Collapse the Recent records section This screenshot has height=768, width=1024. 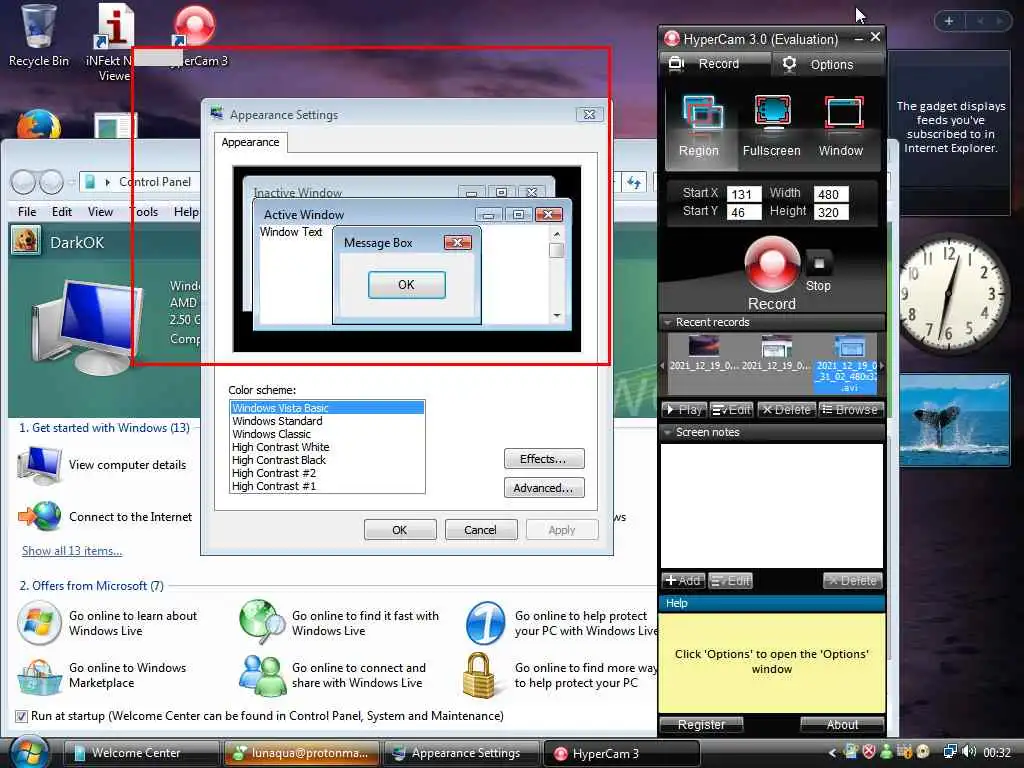pyautogui.click(x=667, y=323)
